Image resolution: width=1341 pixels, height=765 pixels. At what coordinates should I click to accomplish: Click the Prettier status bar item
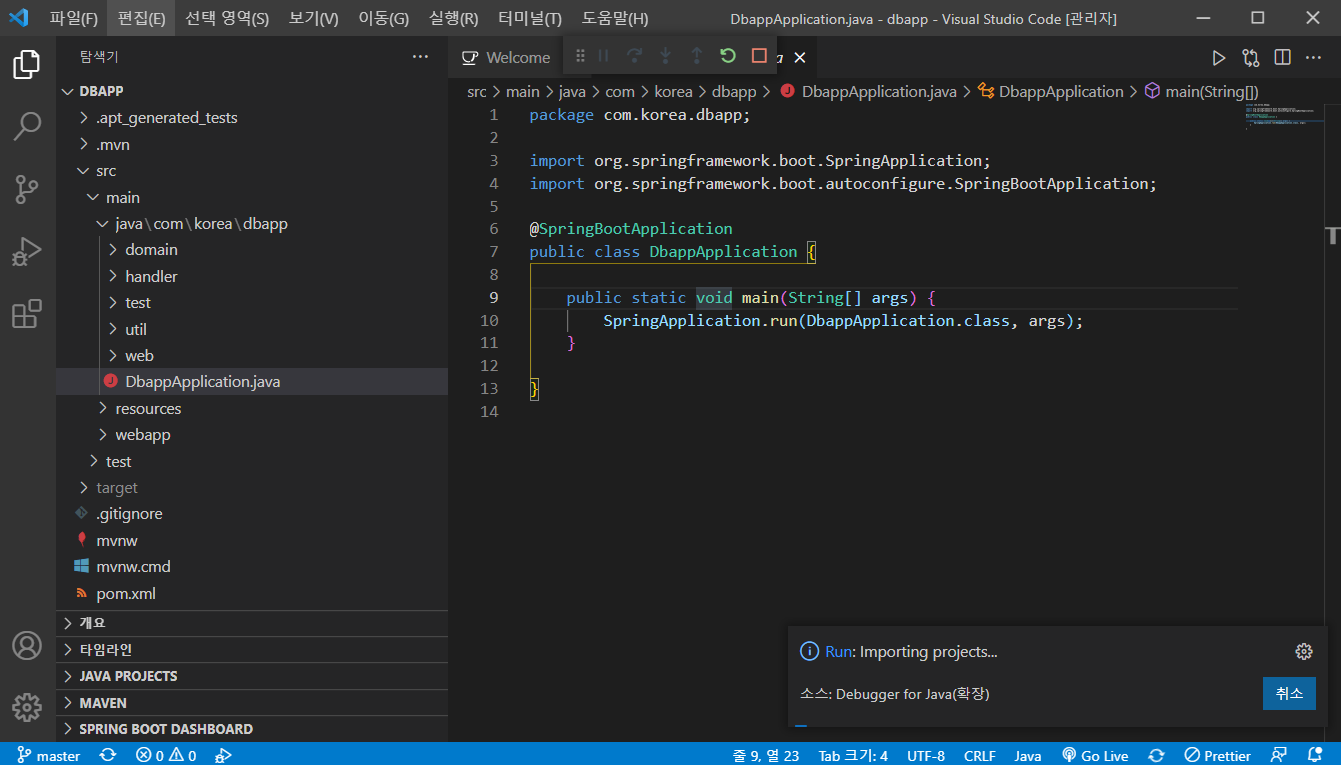[1217, 756]
